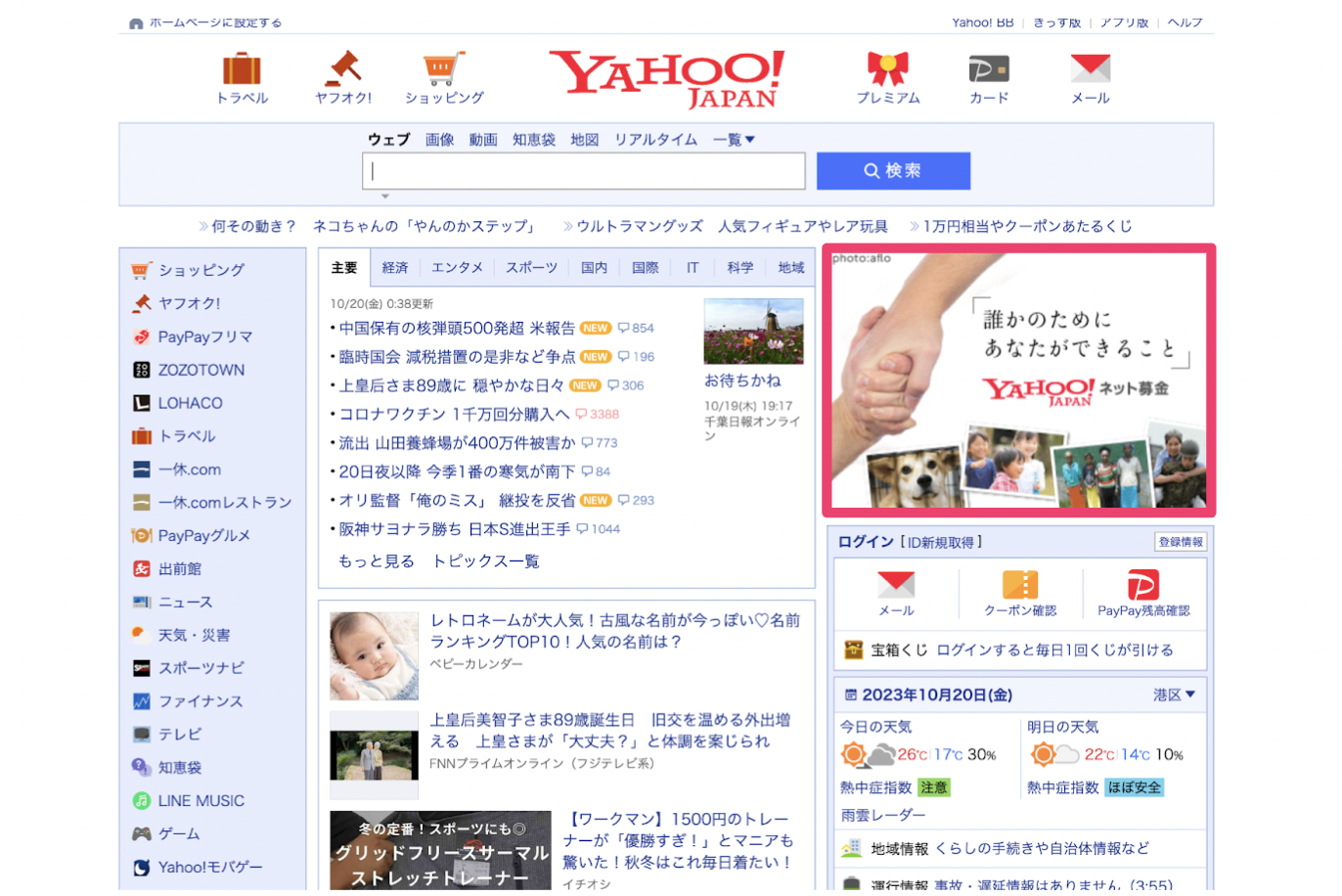Open headline 阪神サヨナラ勝ち 日本S進出王手
Viewport: 1342px width, 896px height.
455,529
